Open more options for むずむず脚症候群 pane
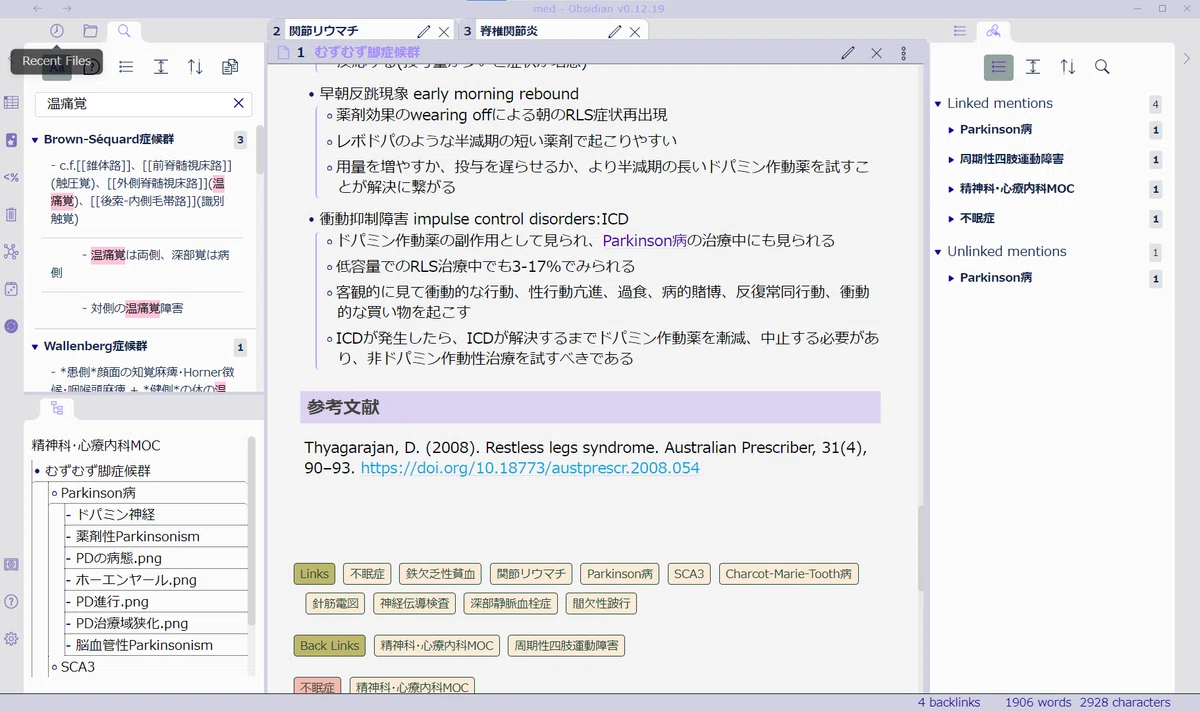Image resolution: width=1200 pixels, height=711 pixels. 904,53
